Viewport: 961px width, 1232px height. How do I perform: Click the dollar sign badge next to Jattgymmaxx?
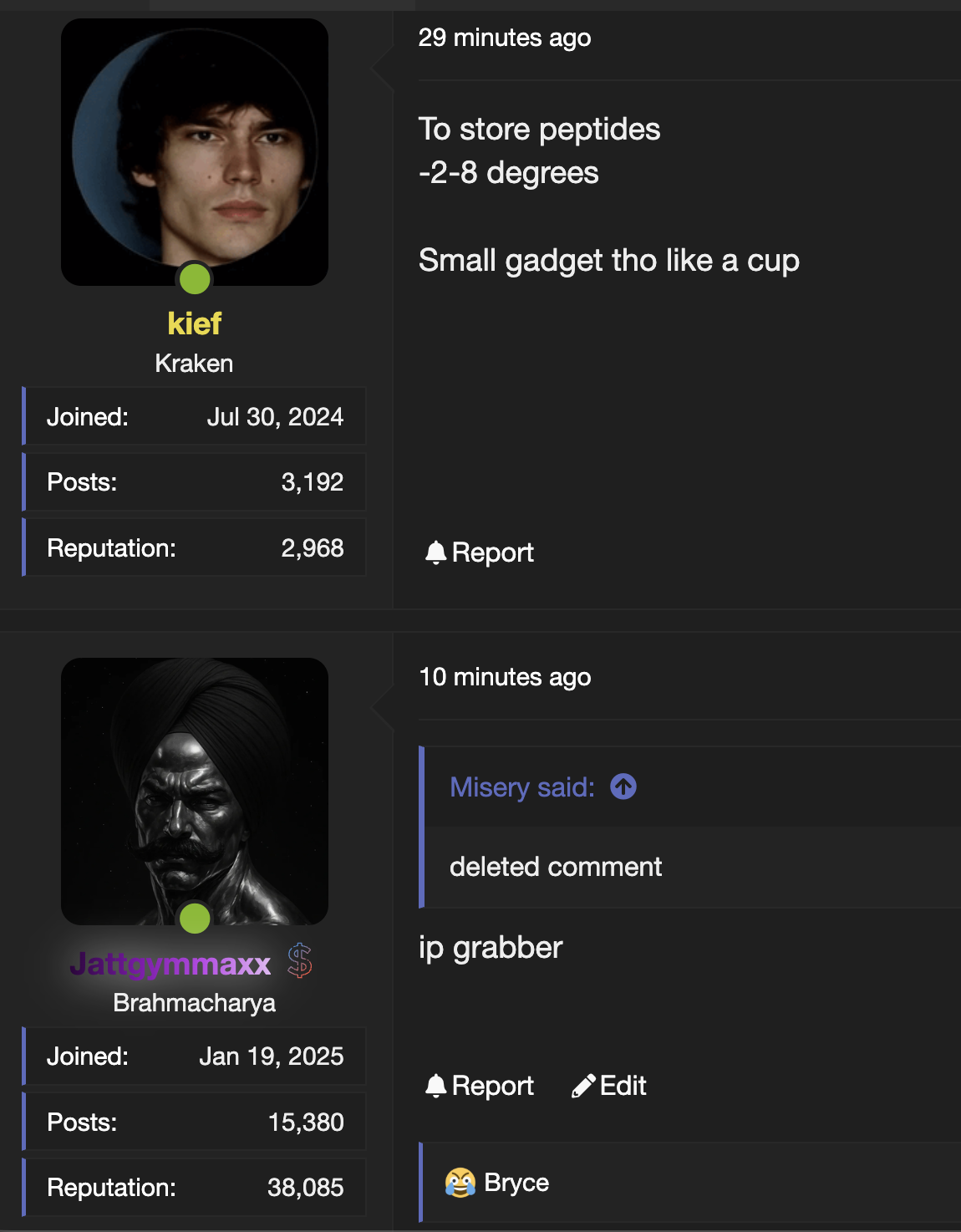click(300, 961)
